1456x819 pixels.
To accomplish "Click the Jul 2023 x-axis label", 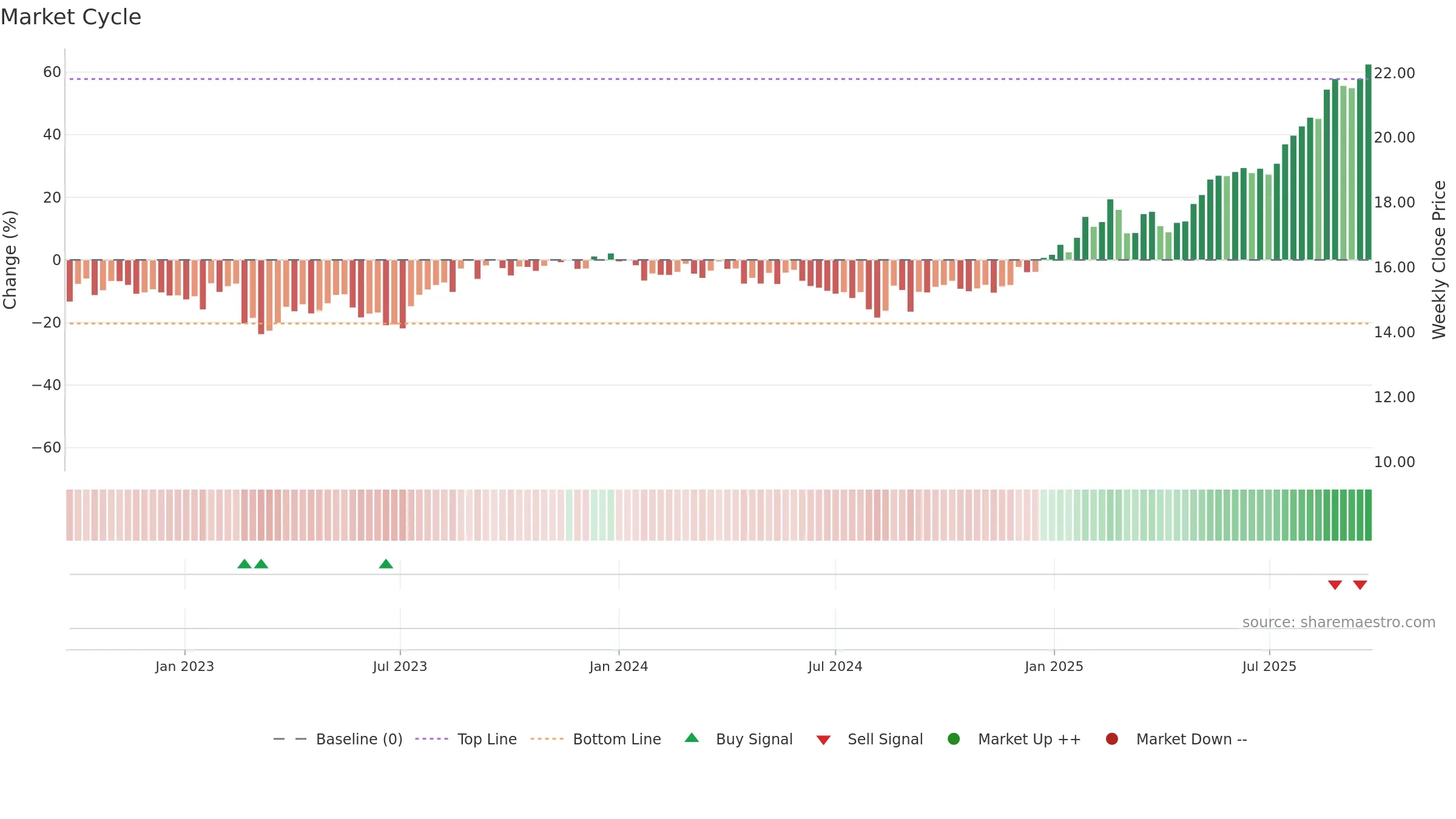I will click(400, 666).
